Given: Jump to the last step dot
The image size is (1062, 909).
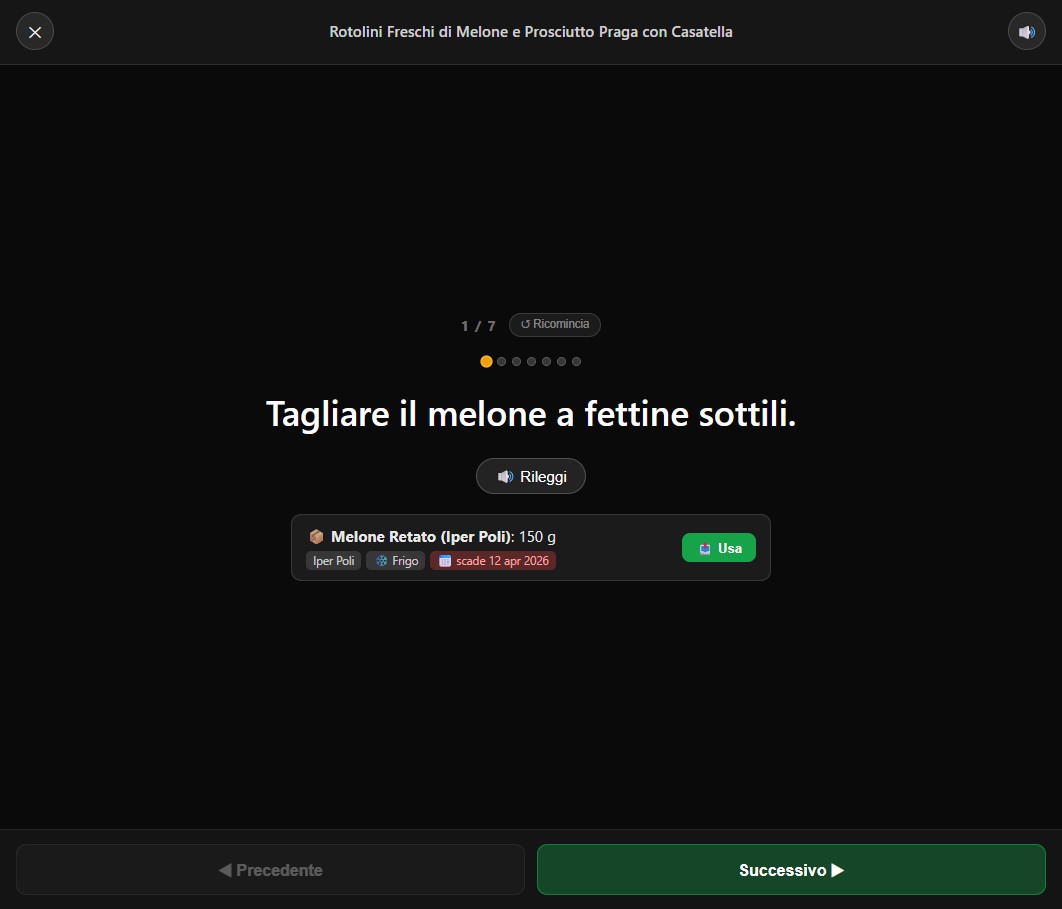Looking at the screenshot, I should coord(576,361).
